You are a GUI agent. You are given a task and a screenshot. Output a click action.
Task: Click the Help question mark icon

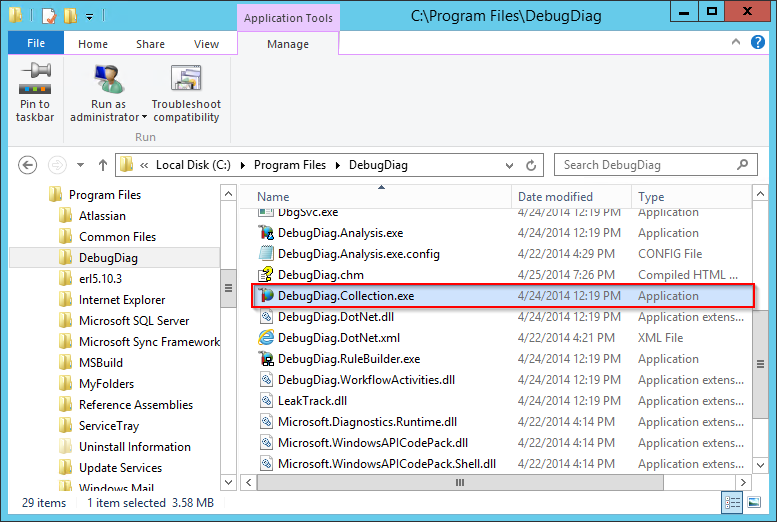(757, 42)
